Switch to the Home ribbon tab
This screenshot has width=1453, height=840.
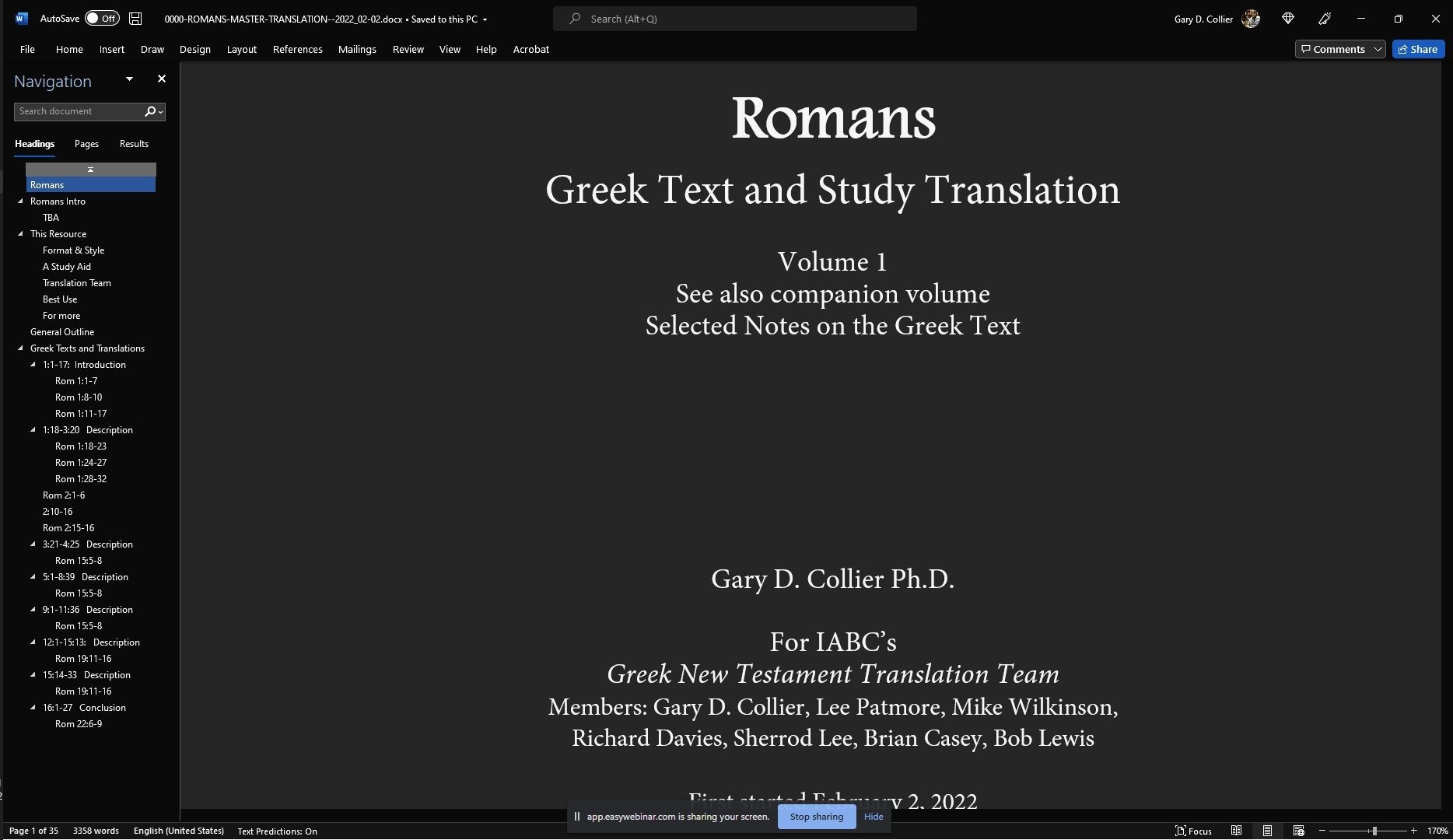[69, 49]
